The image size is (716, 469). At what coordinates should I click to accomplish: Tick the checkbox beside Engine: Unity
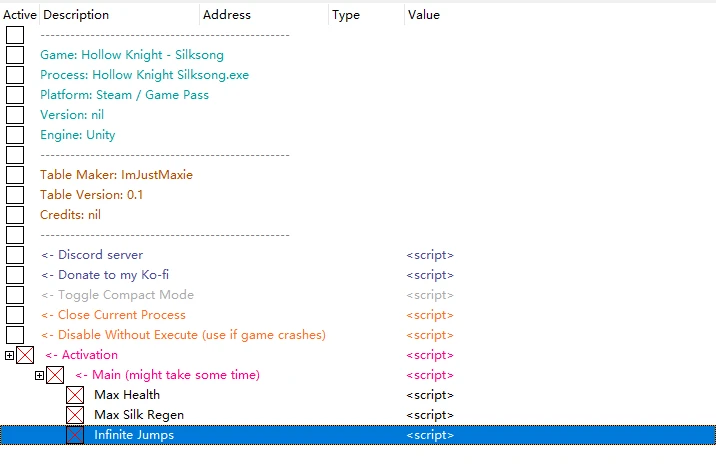pos(15,135)
